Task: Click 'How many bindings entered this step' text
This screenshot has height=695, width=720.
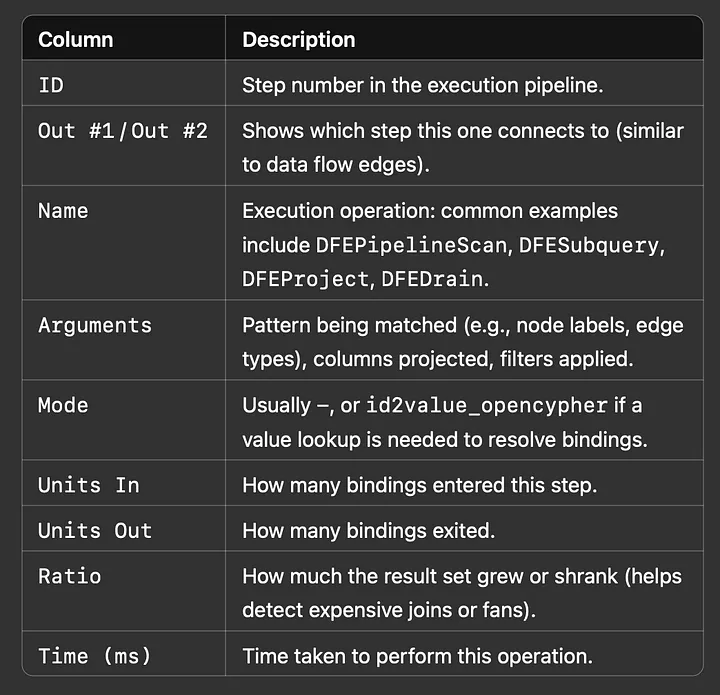Action: point(420,485)
